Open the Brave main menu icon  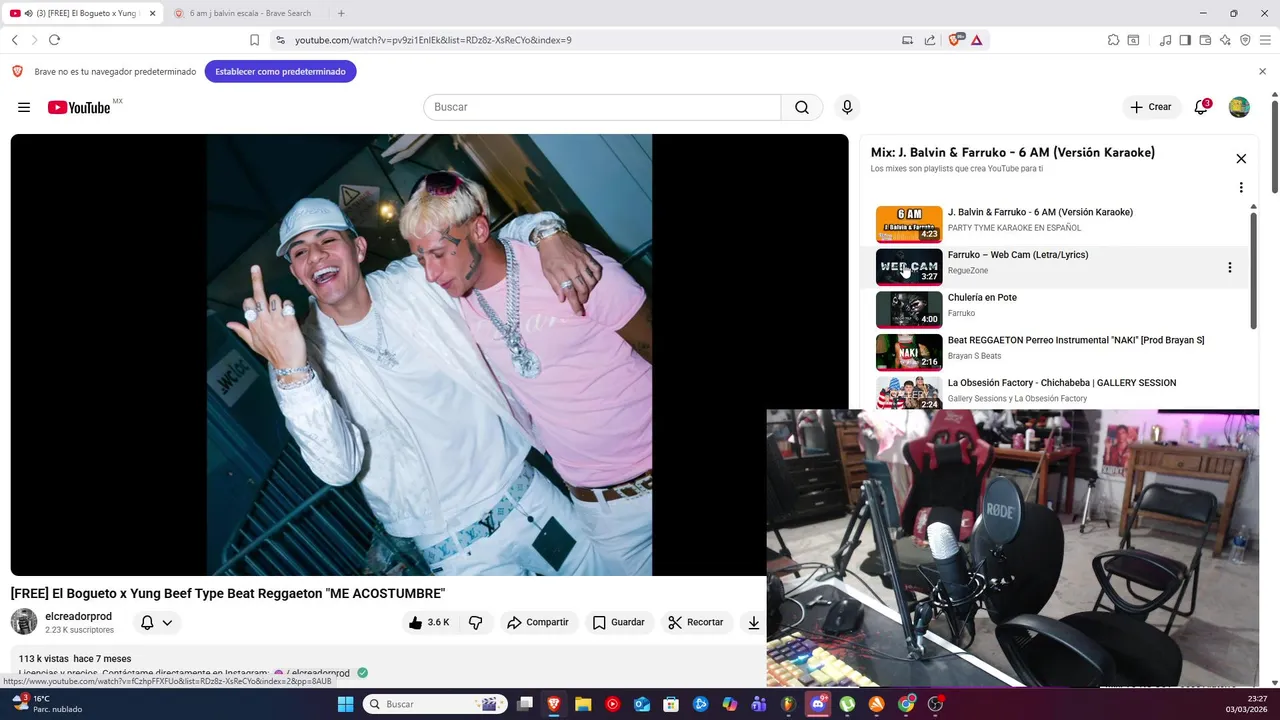coord(1265,40)
